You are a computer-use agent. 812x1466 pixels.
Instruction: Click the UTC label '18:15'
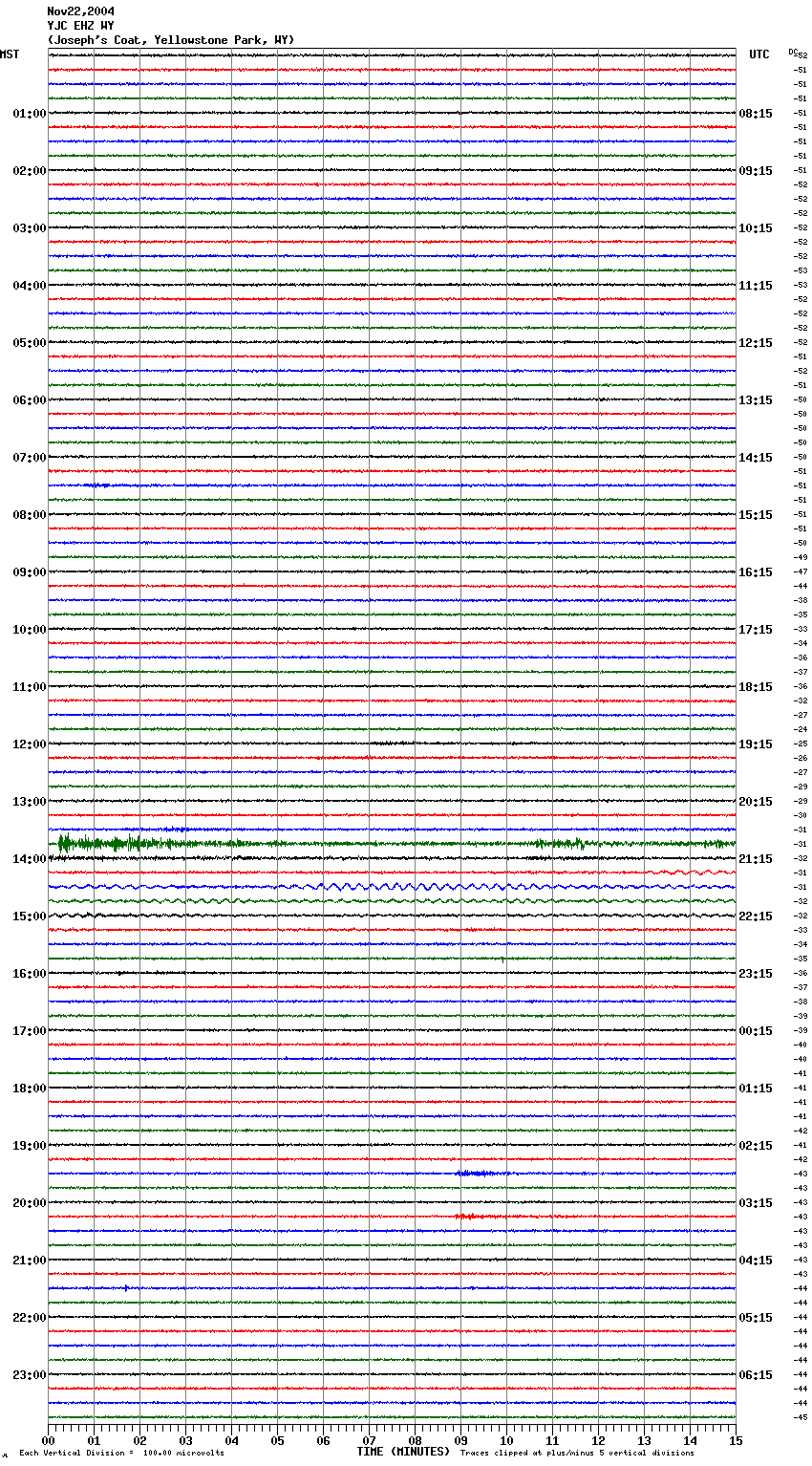point(756,687)
